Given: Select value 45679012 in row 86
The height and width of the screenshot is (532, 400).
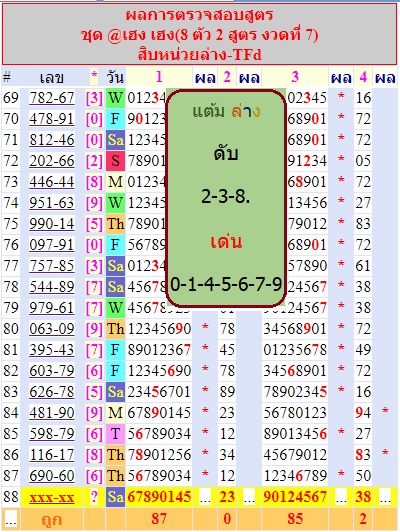Looking at the screenshot, I should coord(295,454).
